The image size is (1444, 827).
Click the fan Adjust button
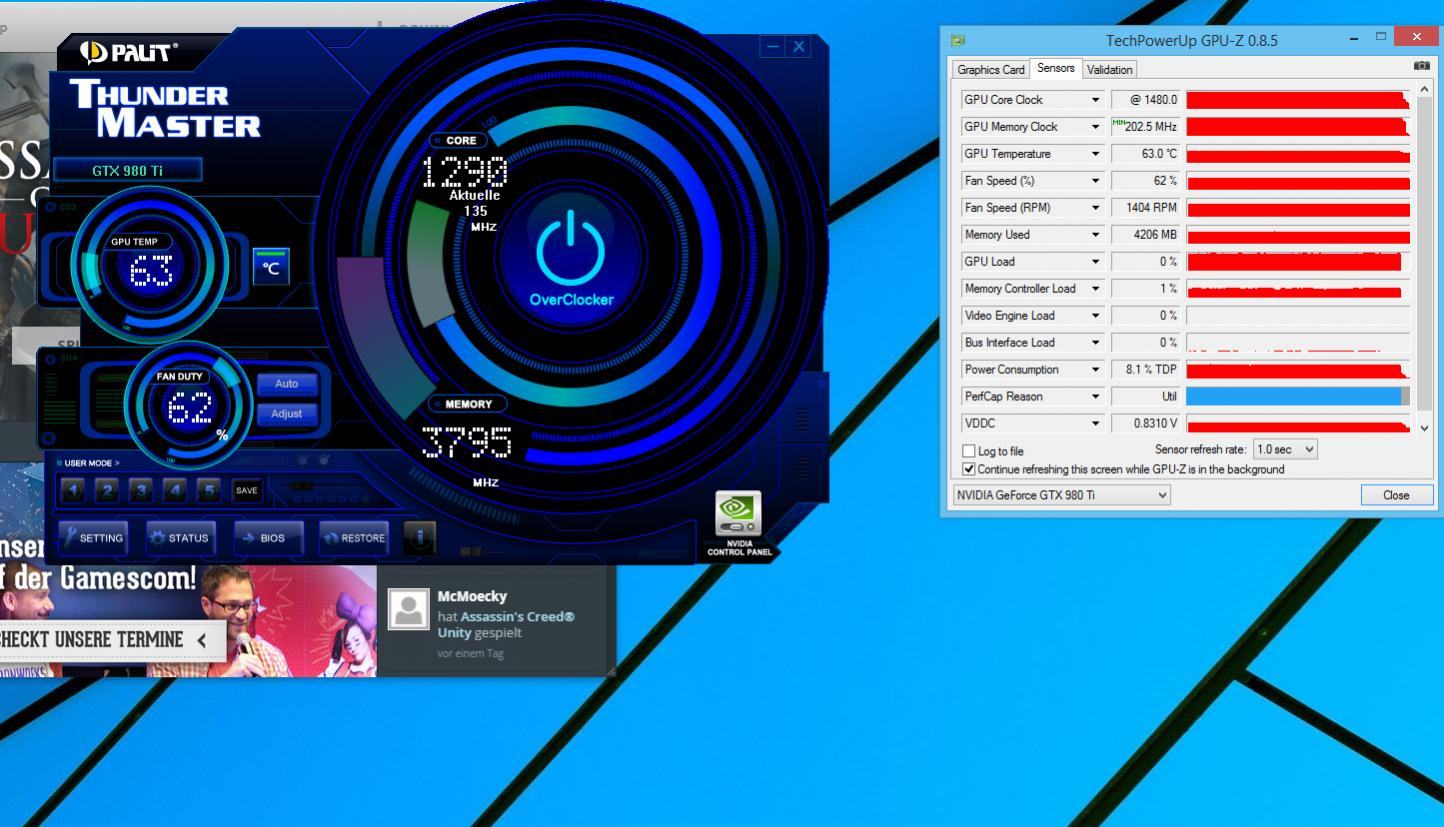pos(286,413)
